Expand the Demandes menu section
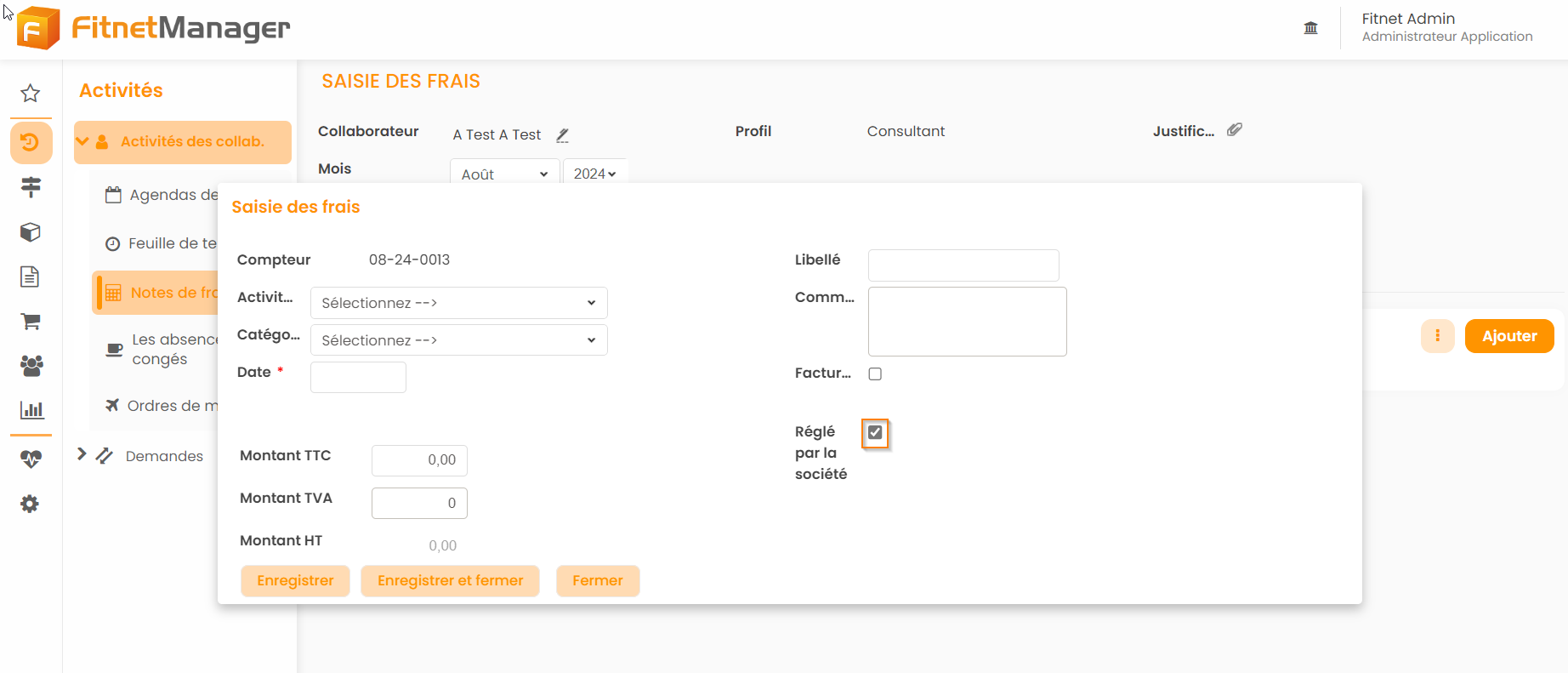 point(82,455)
